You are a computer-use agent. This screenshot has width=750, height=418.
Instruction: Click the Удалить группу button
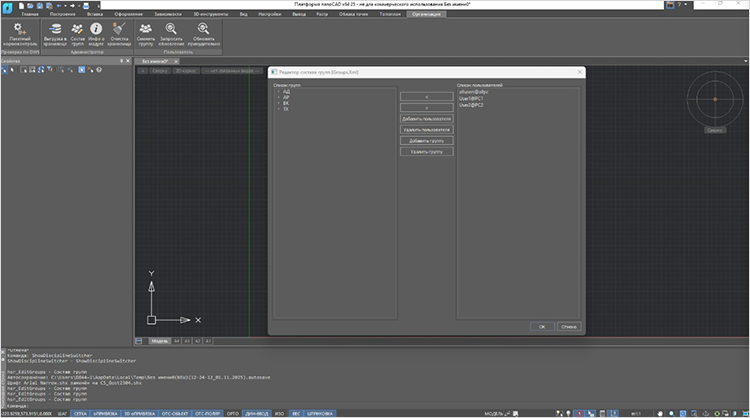coord(426,151)
